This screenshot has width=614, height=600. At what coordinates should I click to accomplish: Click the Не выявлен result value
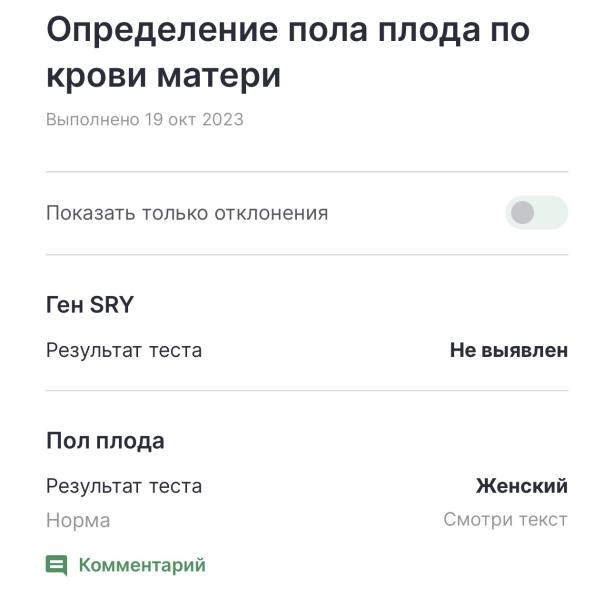point(509,350)
